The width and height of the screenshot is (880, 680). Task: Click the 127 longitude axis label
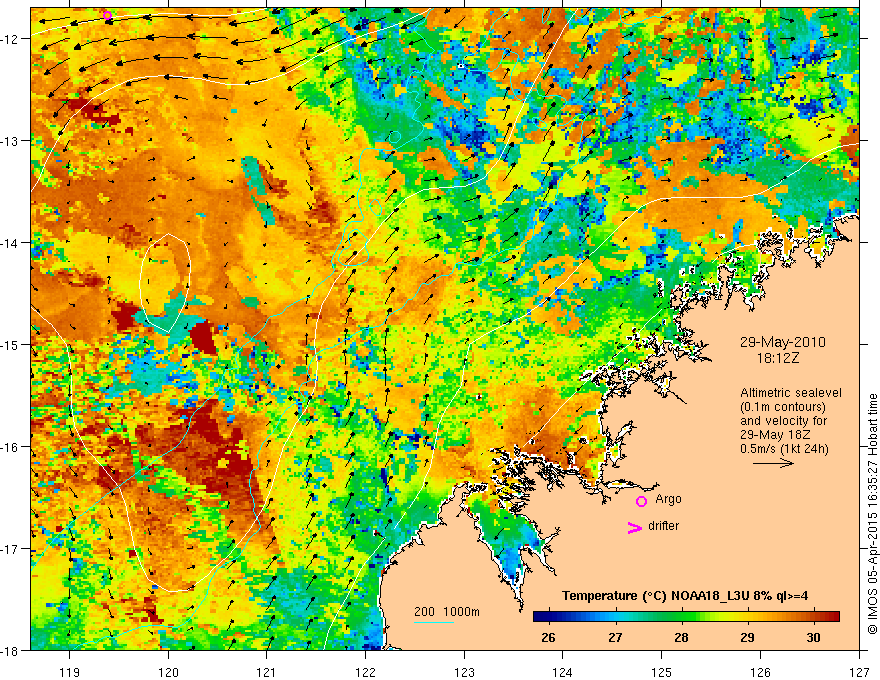859,672
